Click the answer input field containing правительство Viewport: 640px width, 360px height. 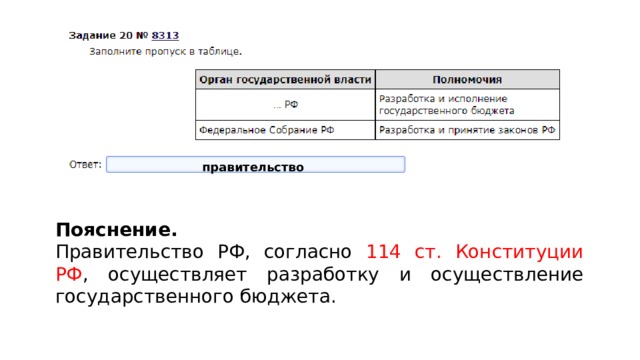tap(256, 164)
